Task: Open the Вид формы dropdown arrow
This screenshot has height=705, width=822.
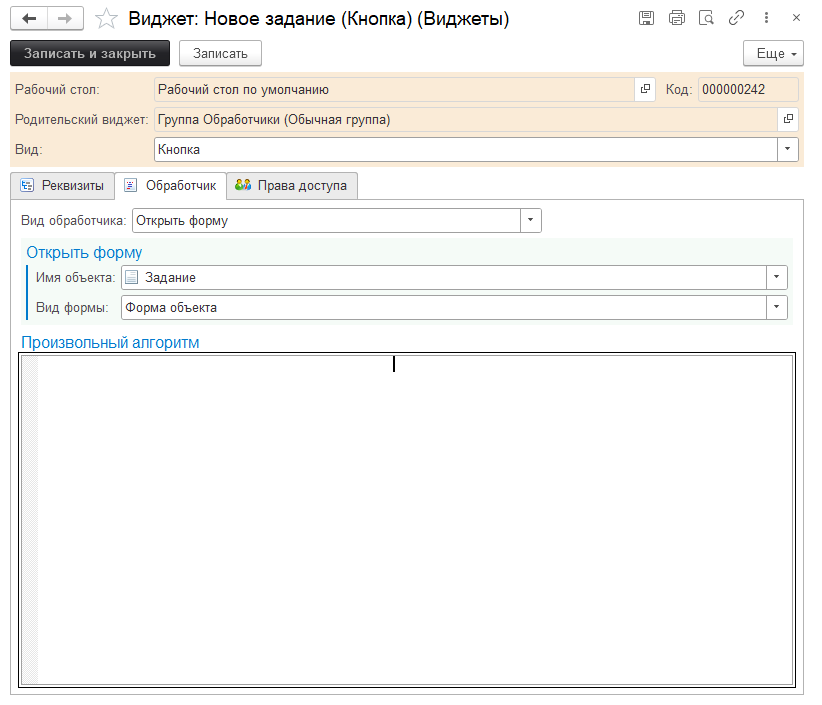Action: coord(777,308)
